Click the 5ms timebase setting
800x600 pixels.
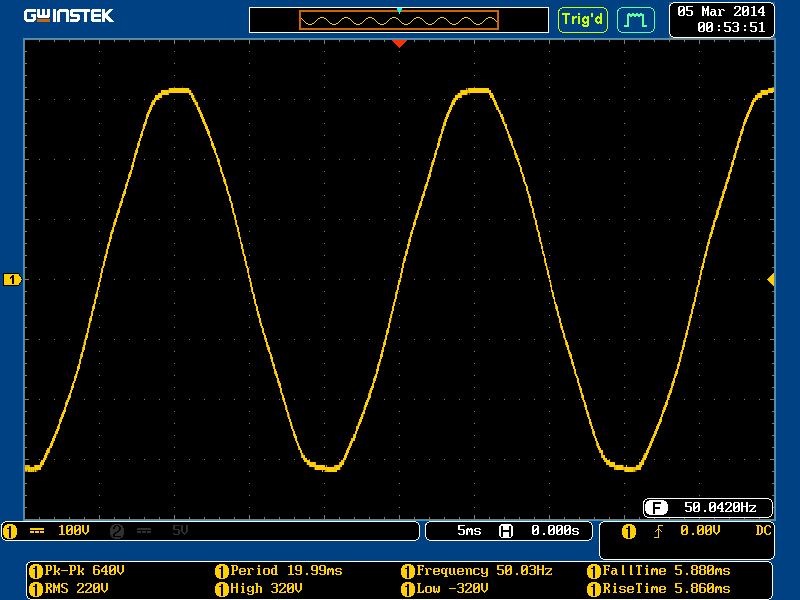(x=468, y=531)
